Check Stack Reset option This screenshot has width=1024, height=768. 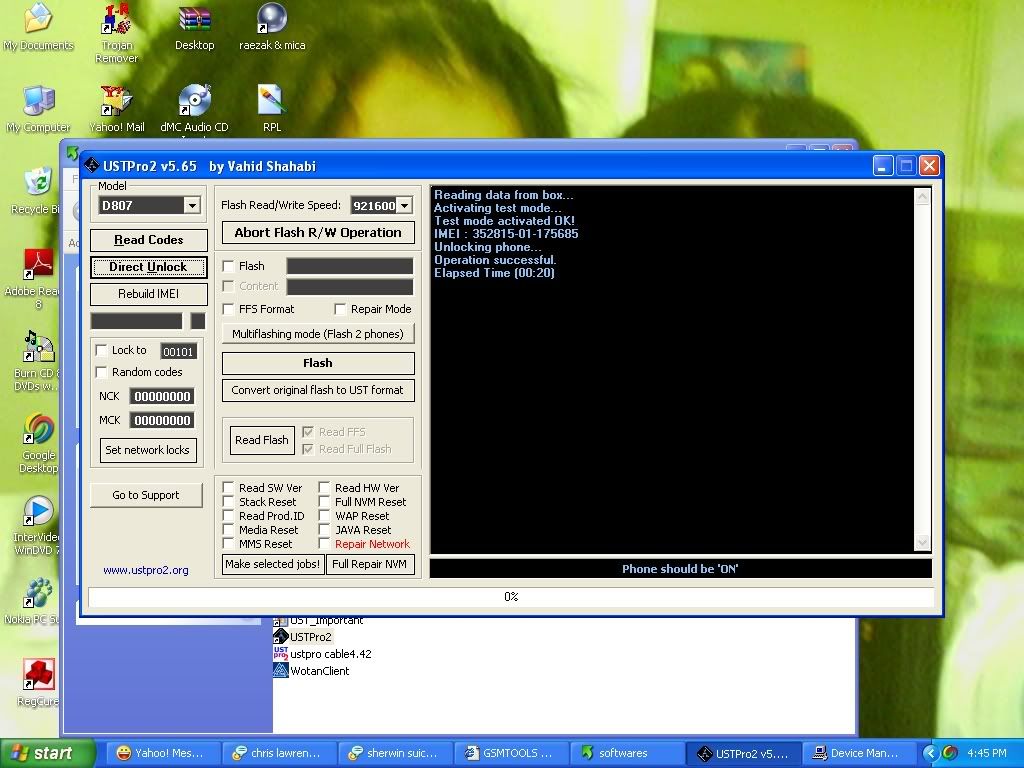point(229,502)
